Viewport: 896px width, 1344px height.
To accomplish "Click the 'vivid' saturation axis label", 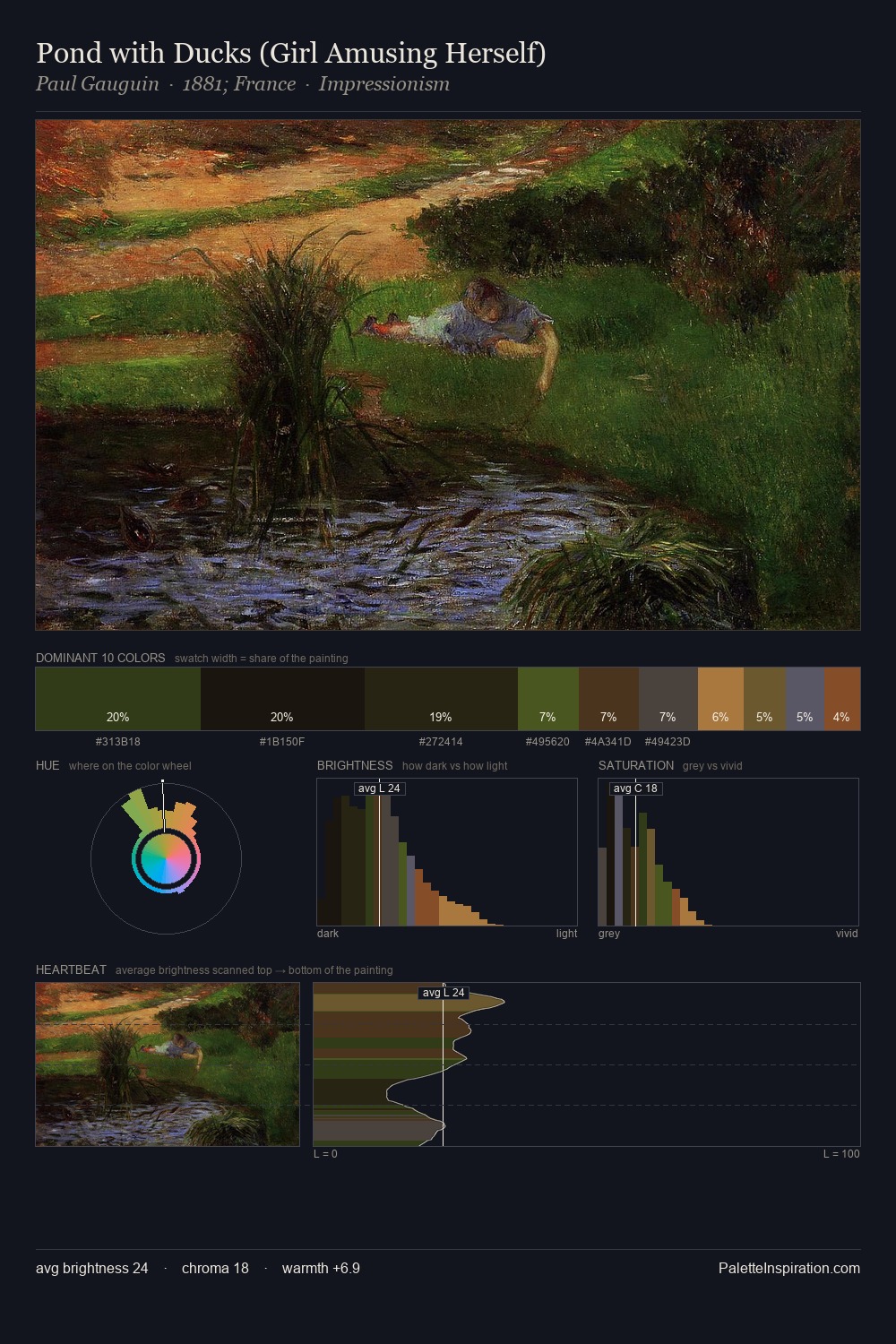I will (x=847, y=934).
